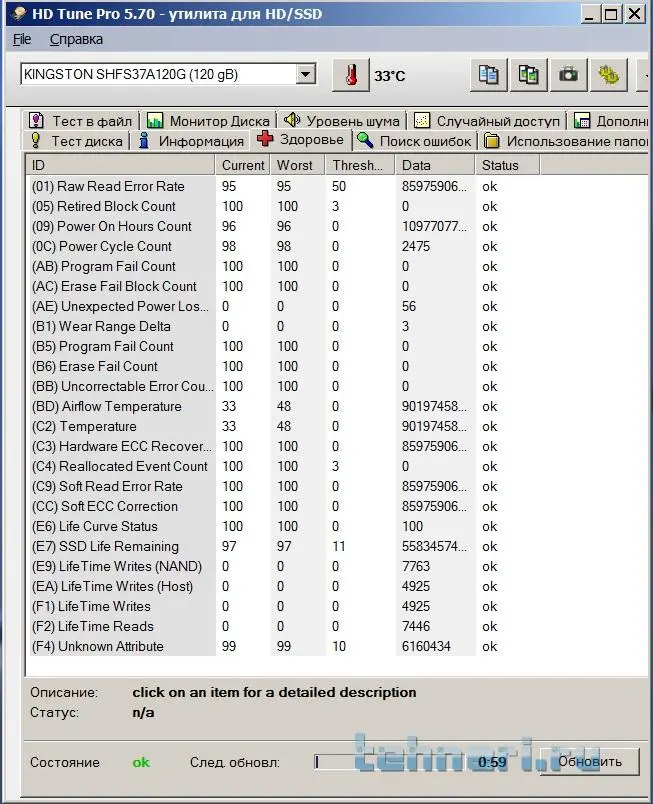The image size is (653, 804).
Task: Select the (AC) Erase Fail Block Count row
Action: point(336,286)
